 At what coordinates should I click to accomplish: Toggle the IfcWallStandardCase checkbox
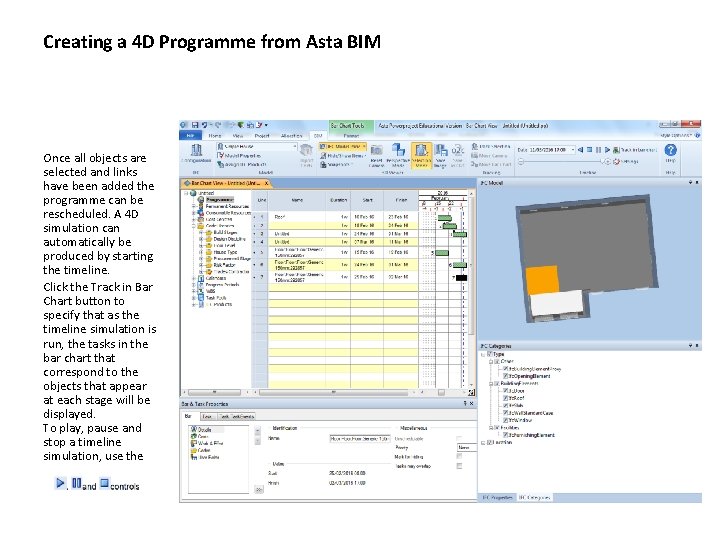(x=506, y=412)
